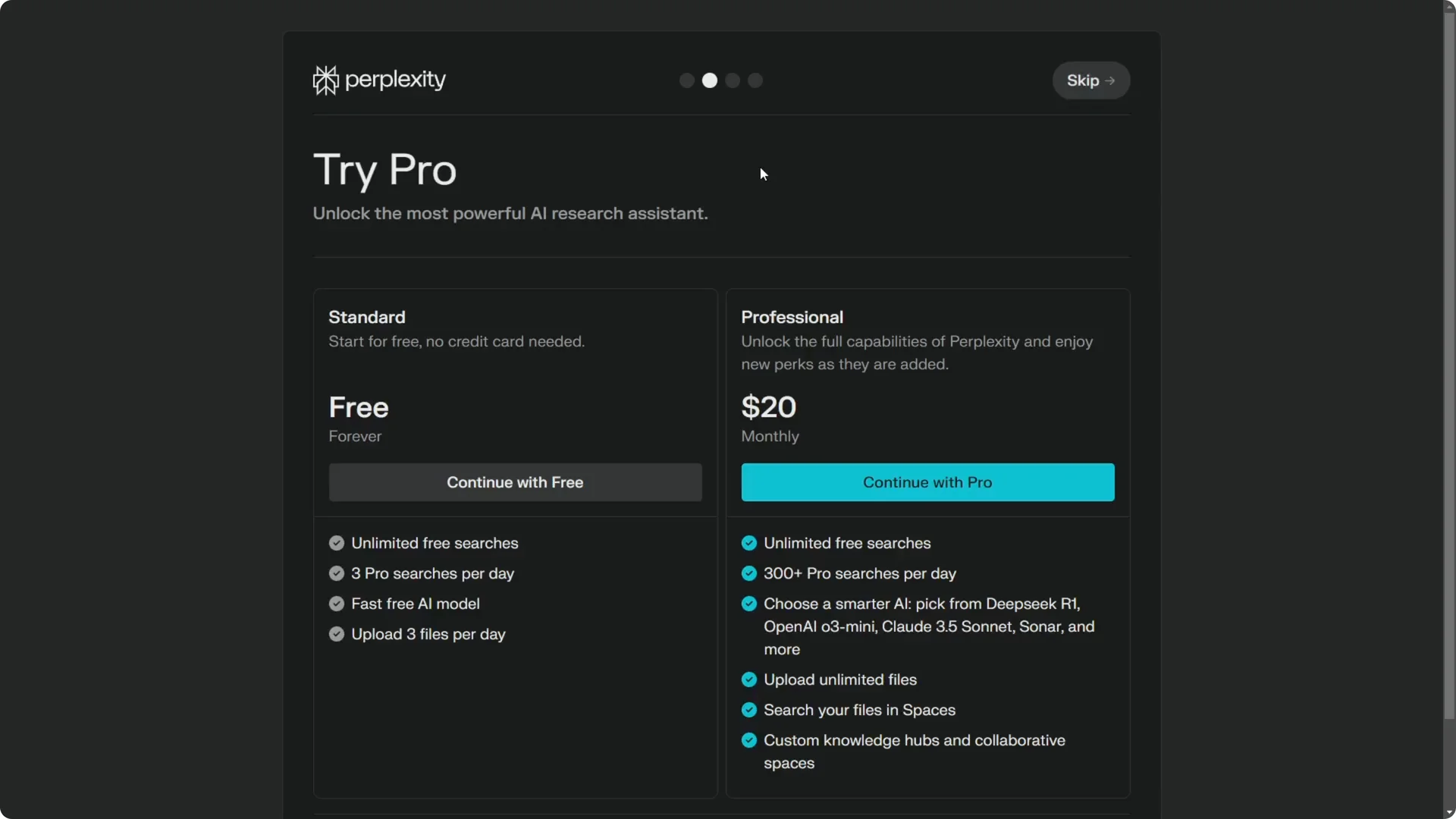This screenshot has height=819, width=1456.
Task: Click the checkmark beside 300+ Pro searches per day
Action: click(x=750, y=573)
